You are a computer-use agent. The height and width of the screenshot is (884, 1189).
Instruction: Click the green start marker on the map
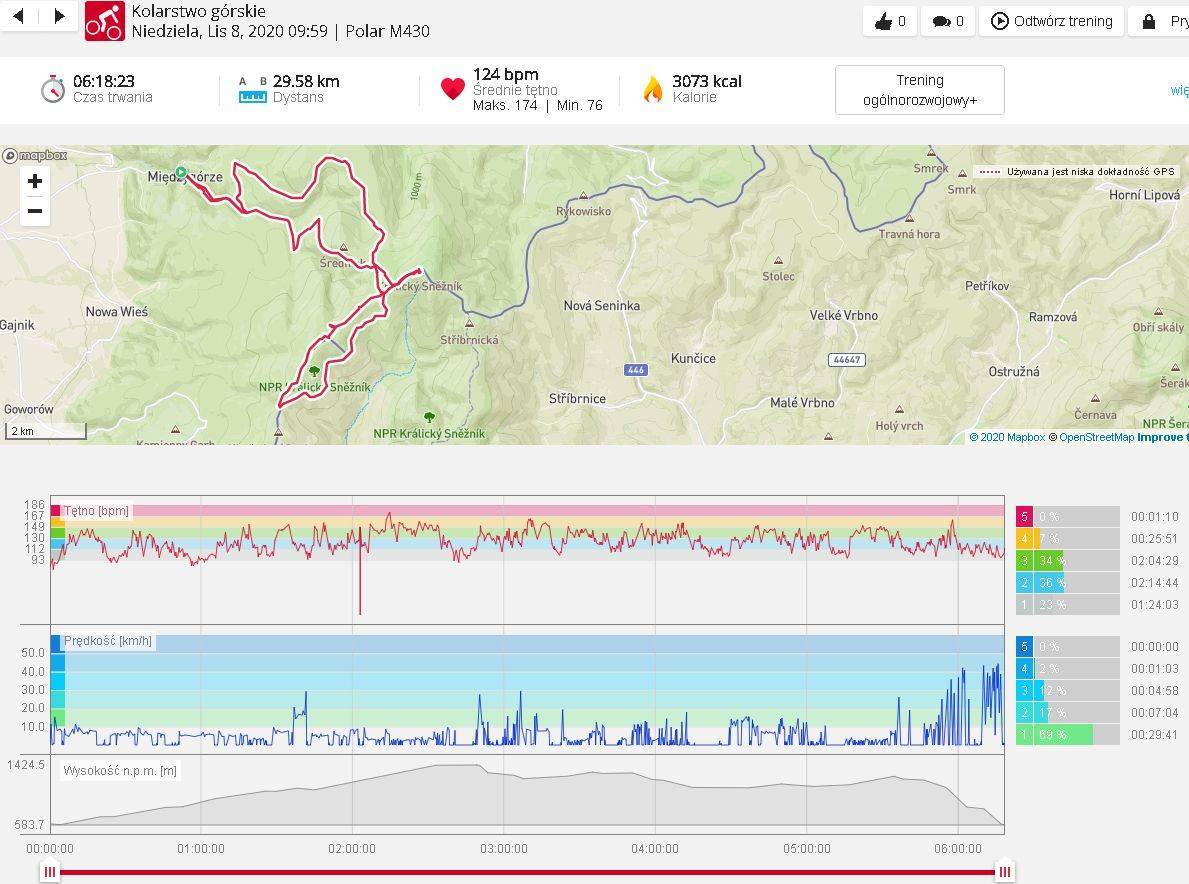coord(181,172)
